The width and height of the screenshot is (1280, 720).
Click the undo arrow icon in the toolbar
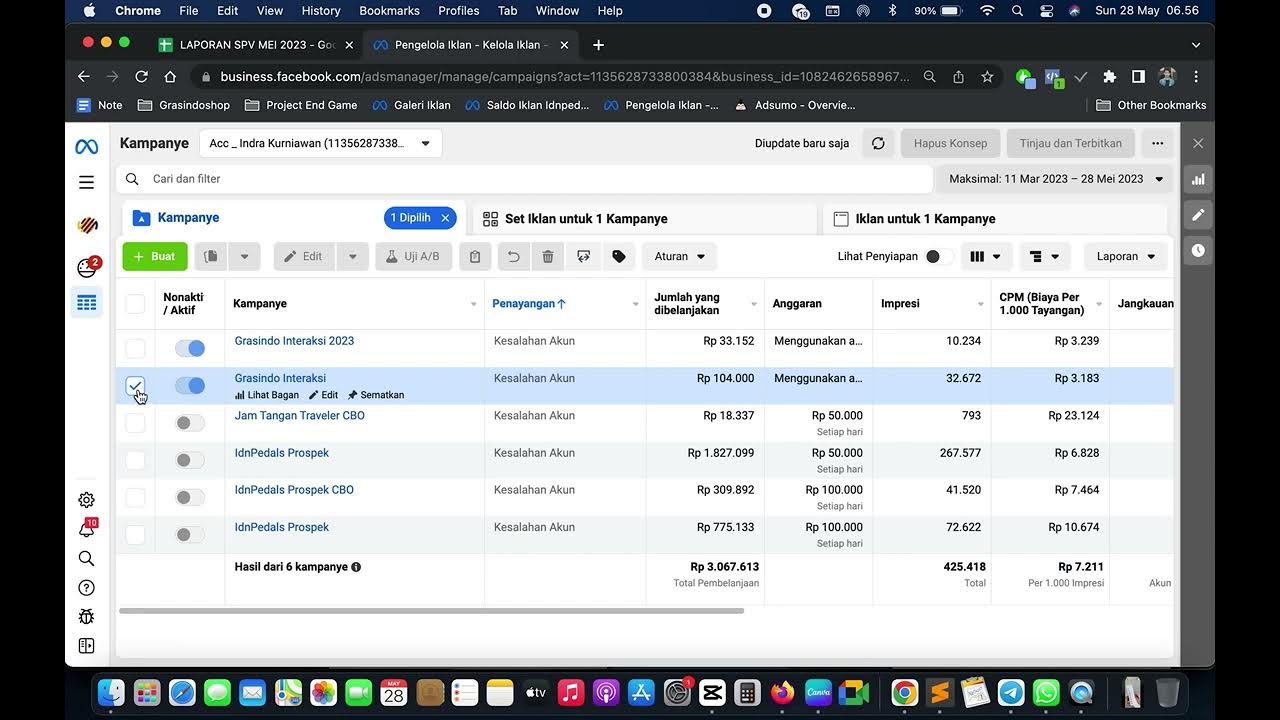click(x=513, y=256)
